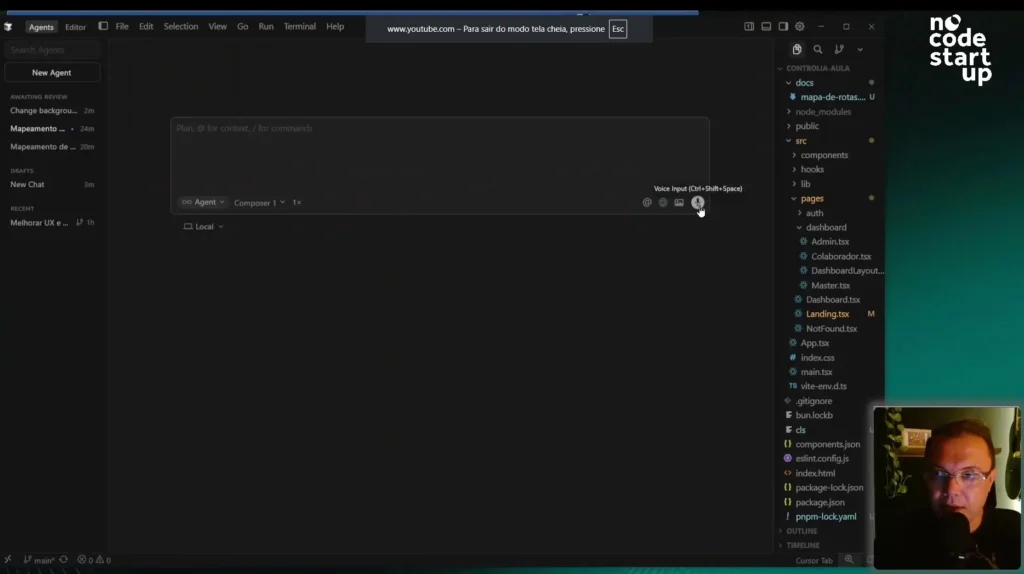
Task: Open the Composer 1 model dropdown
Action: 259,202
